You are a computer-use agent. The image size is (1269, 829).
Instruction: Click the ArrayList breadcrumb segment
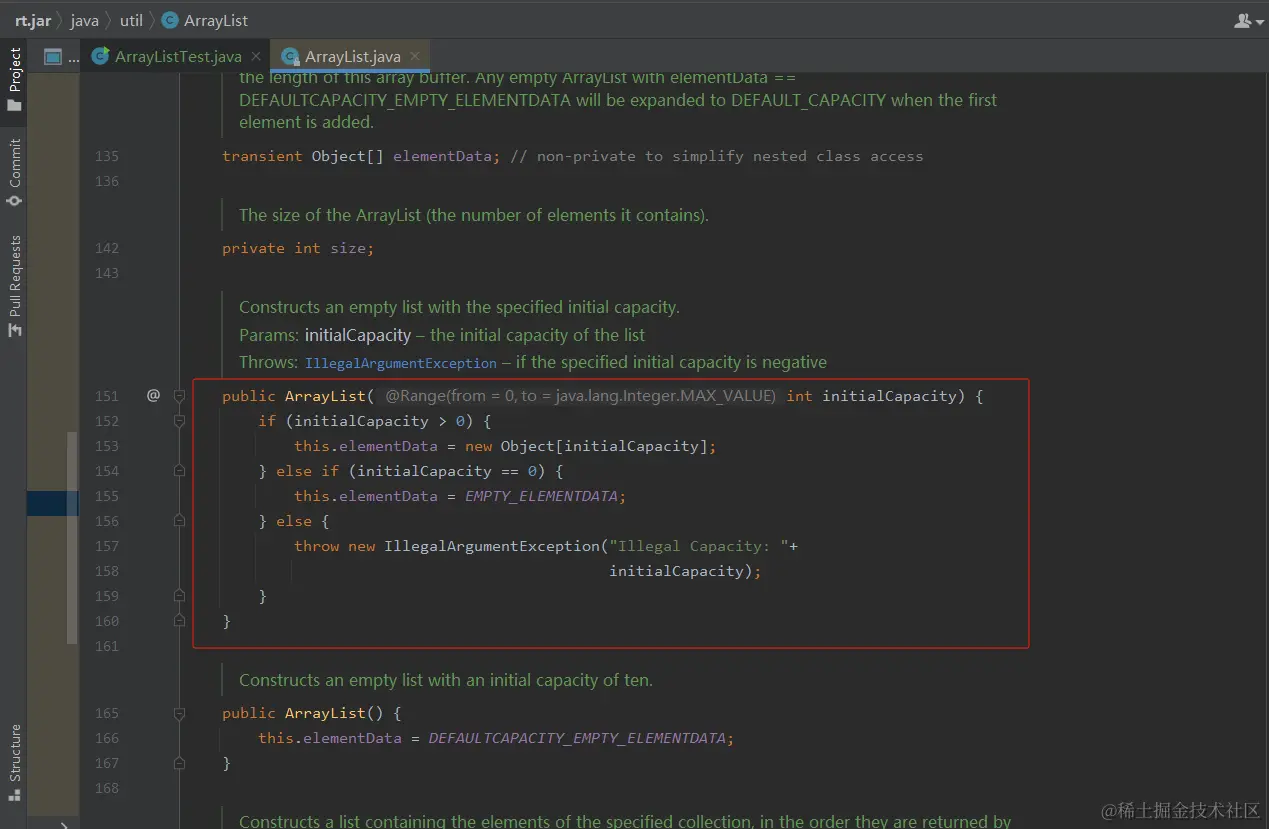coord(216,20)
